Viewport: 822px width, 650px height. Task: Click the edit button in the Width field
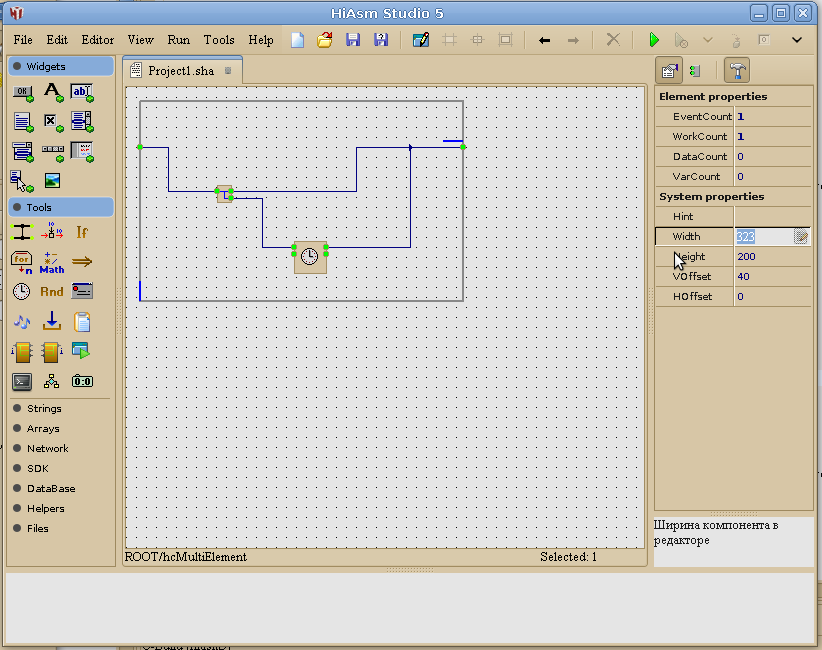(801, 237)
